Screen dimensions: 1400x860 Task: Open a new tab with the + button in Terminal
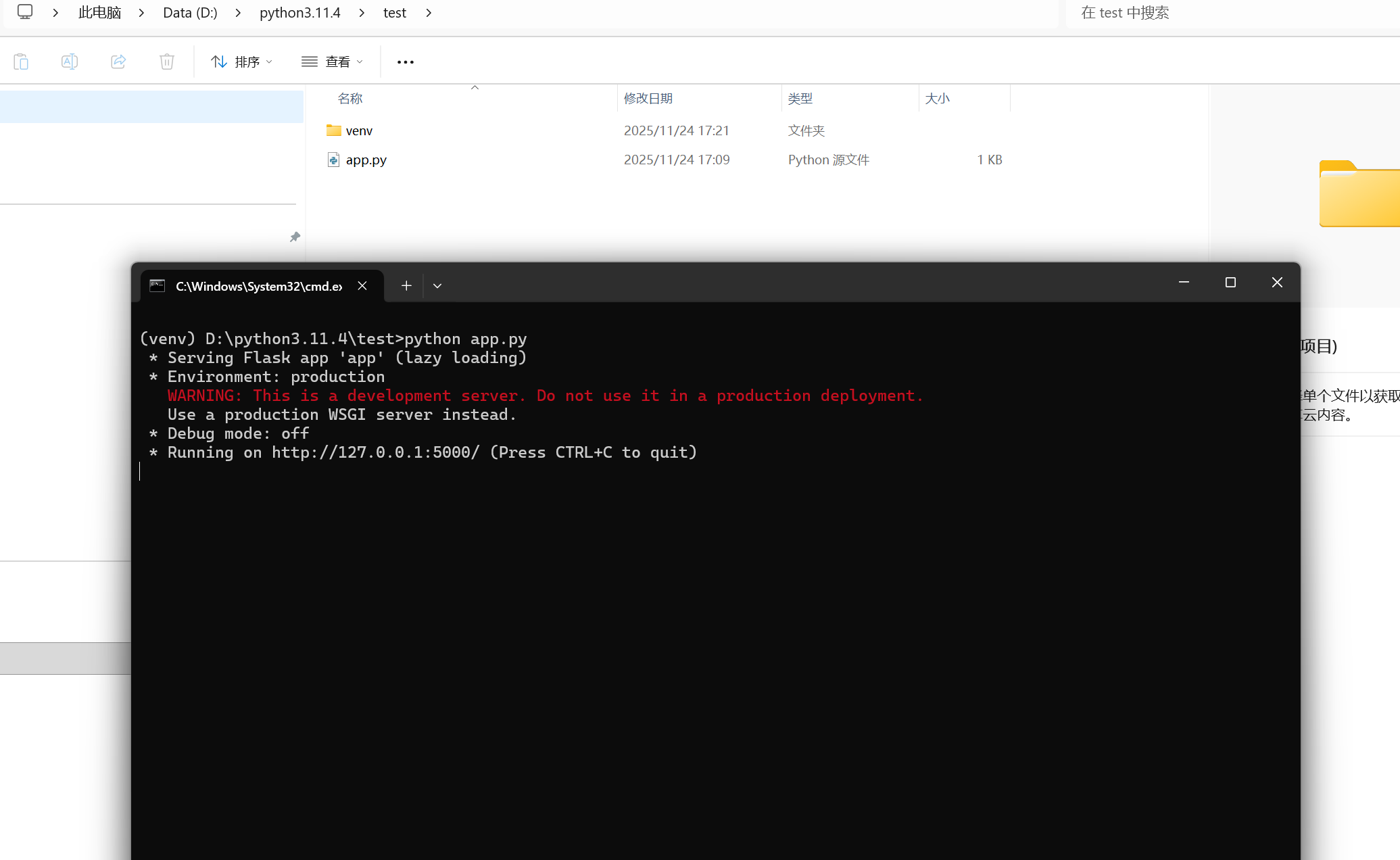(406, 285)
